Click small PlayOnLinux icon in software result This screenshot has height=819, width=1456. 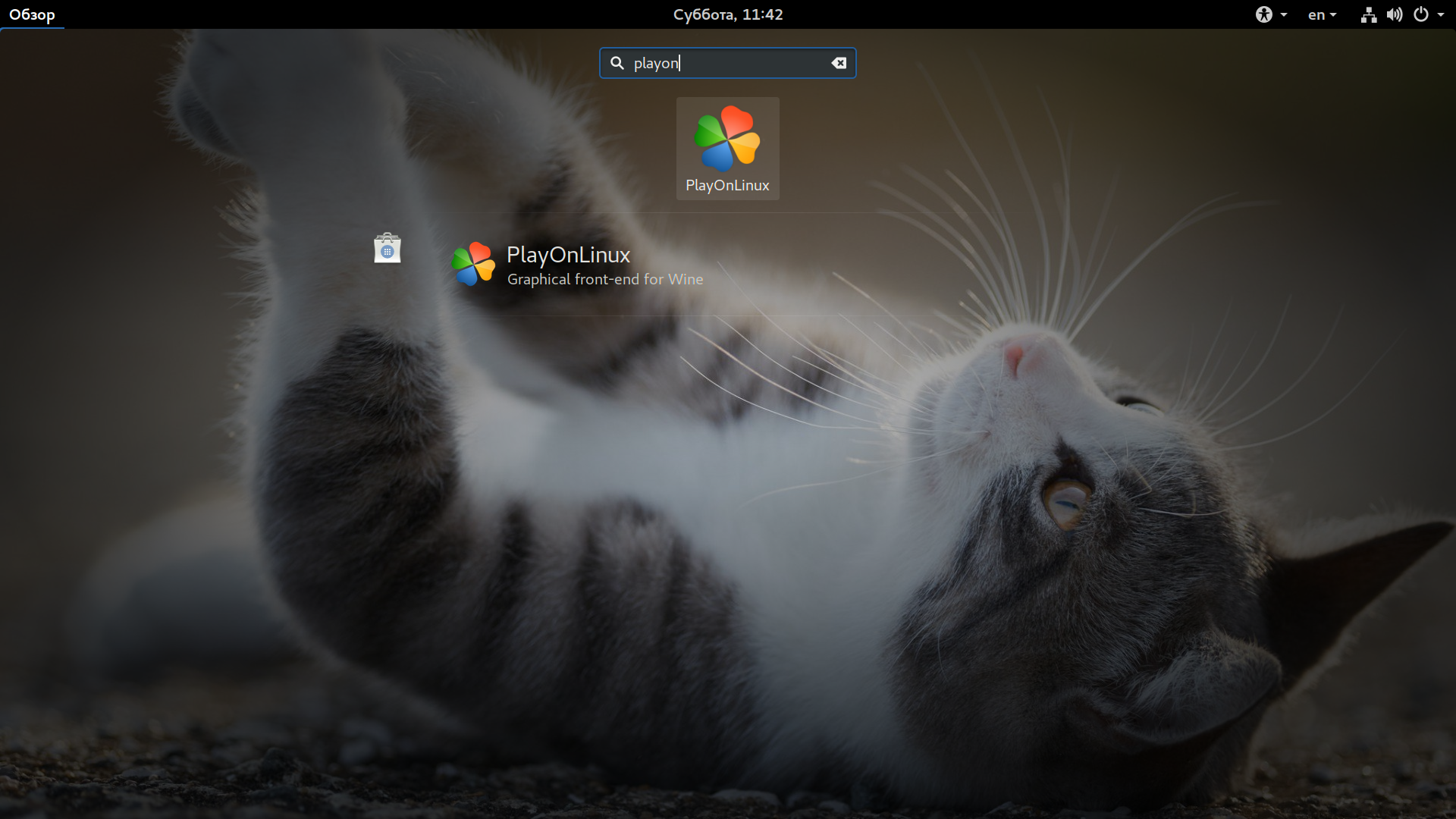tap(473, 264)
